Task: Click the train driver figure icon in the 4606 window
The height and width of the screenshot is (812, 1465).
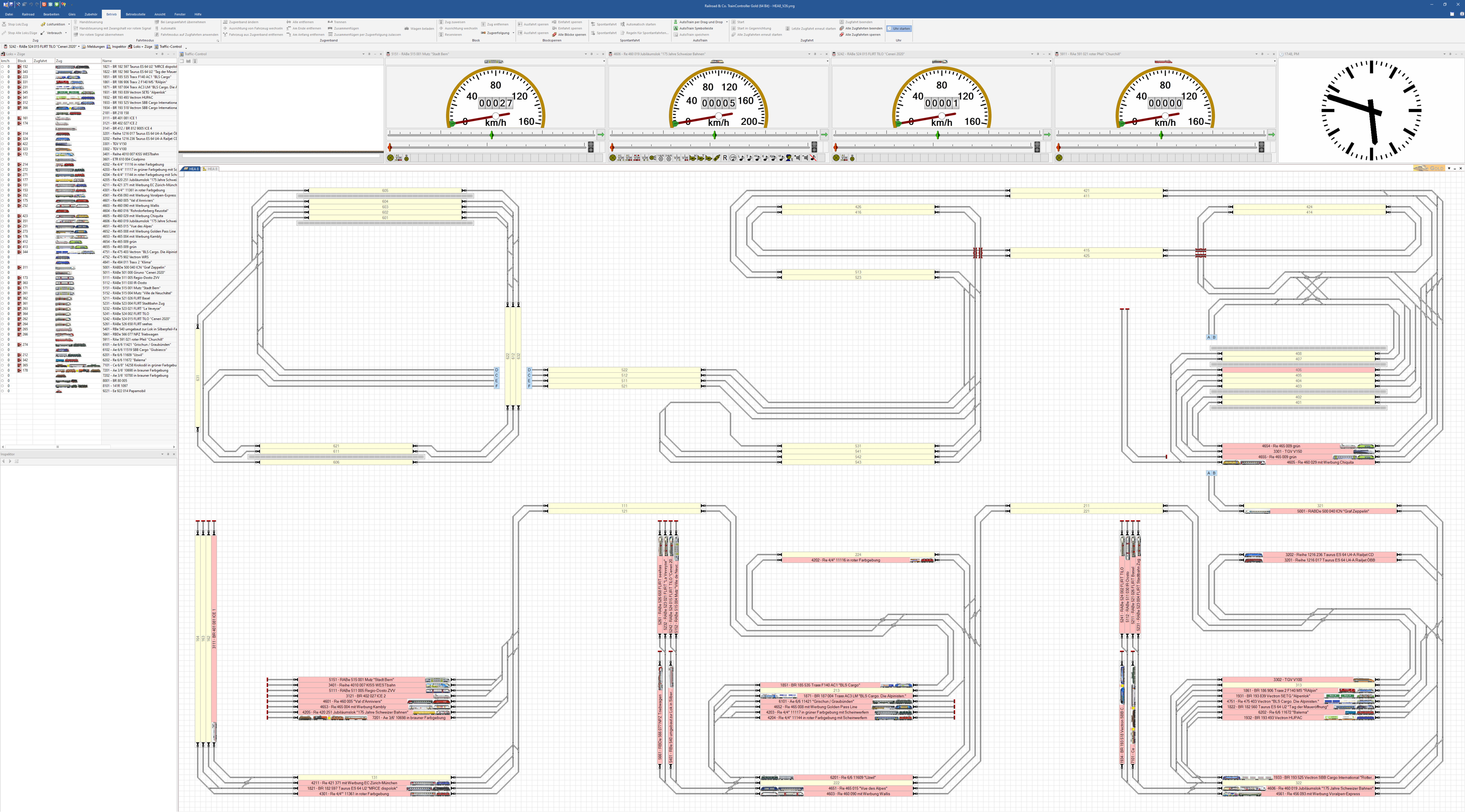Action: coord(789,158)
